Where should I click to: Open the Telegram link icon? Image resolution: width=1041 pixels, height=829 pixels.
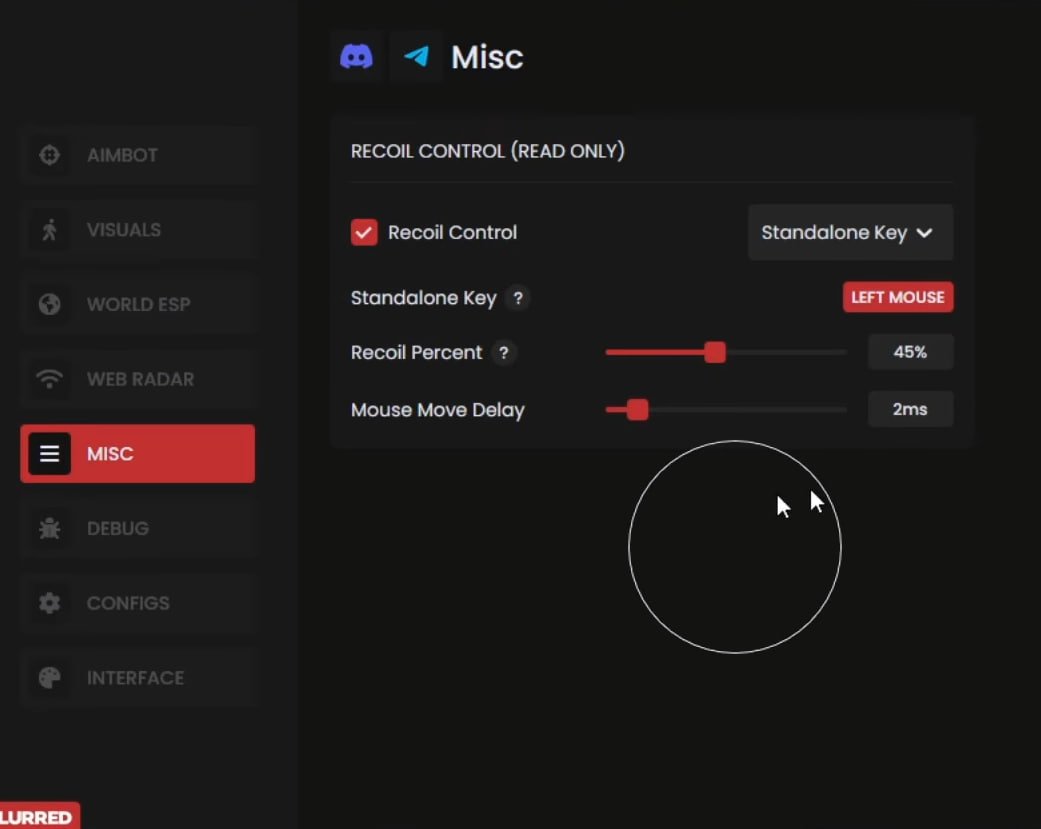[416, 57]
